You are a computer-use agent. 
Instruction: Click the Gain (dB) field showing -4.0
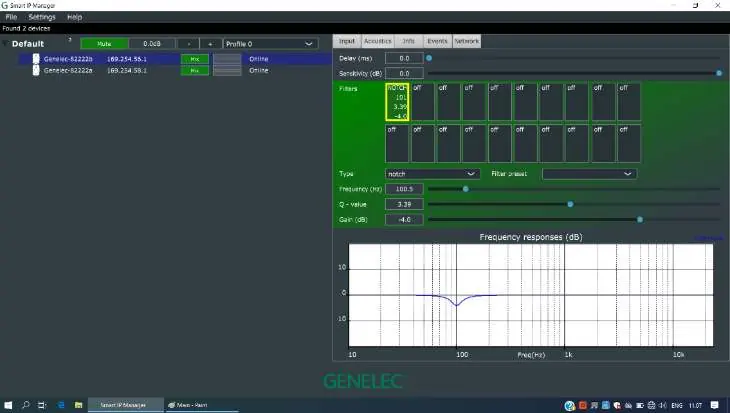click(404, 219)
